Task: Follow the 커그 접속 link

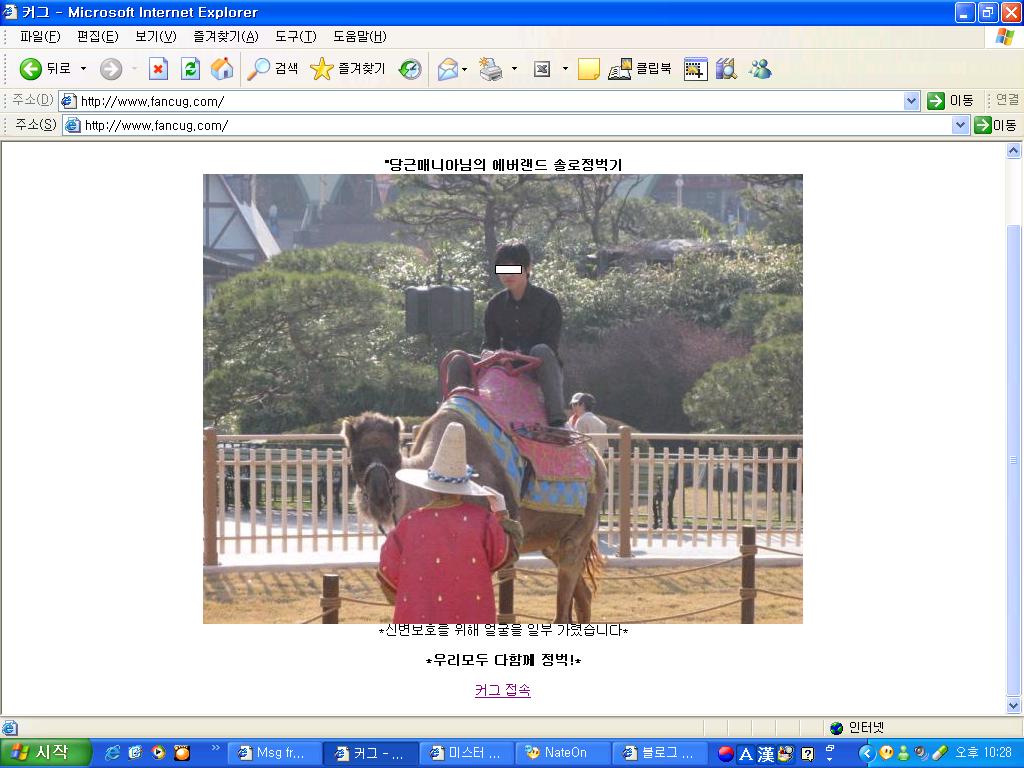Action: coord(502,690)
